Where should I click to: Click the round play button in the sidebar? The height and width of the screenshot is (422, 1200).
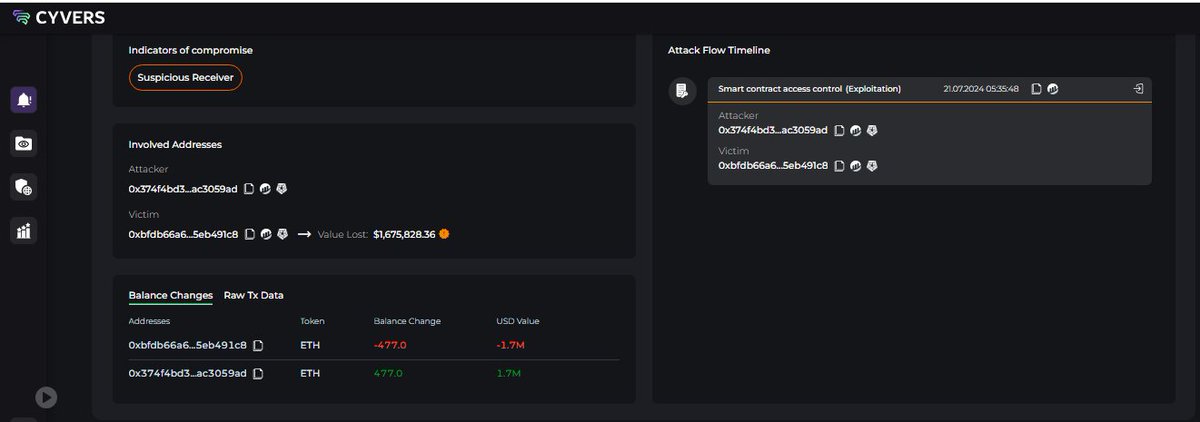pos(45,397)
